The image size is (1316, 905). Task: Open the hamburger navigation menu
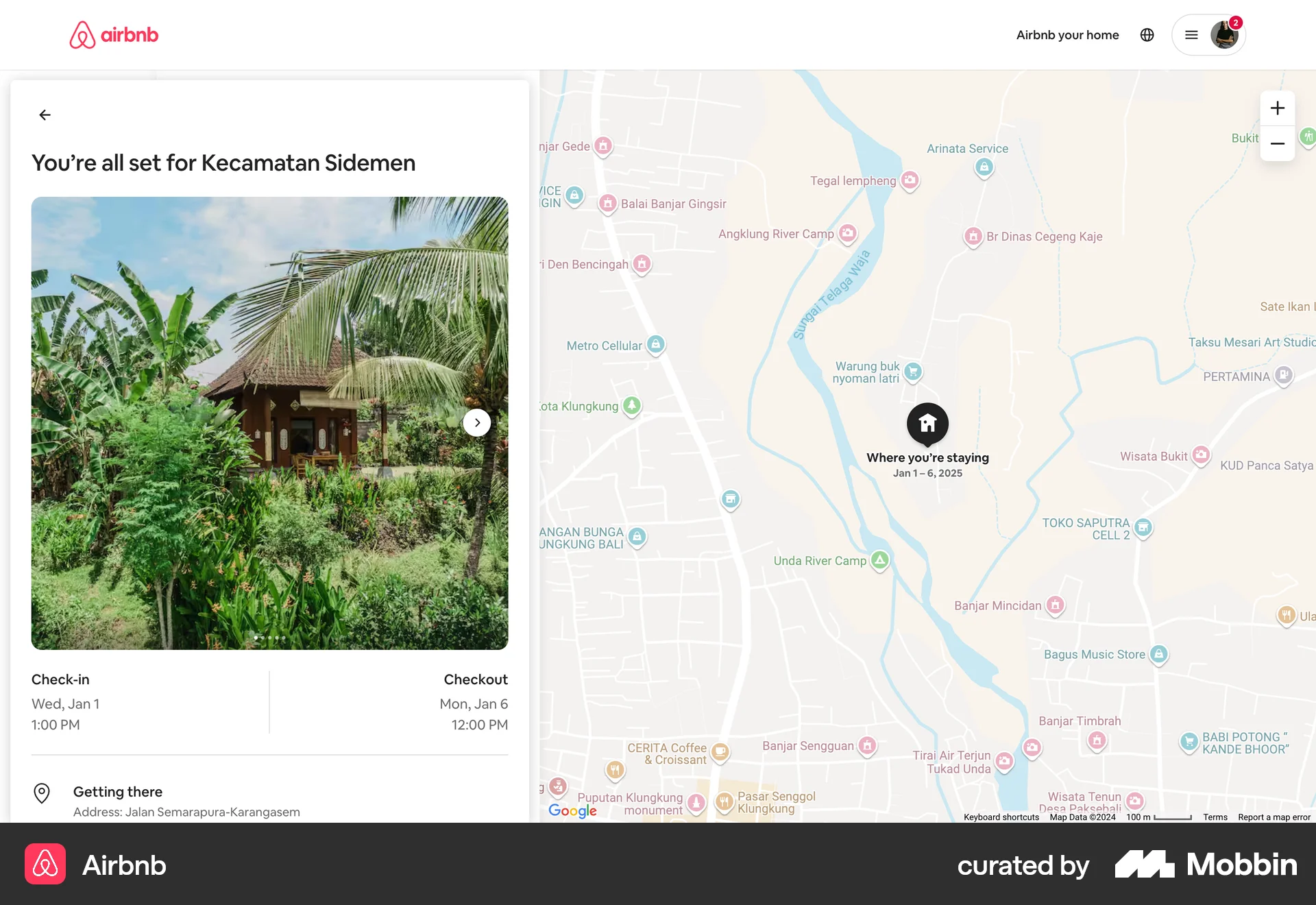coord(1191,34)
